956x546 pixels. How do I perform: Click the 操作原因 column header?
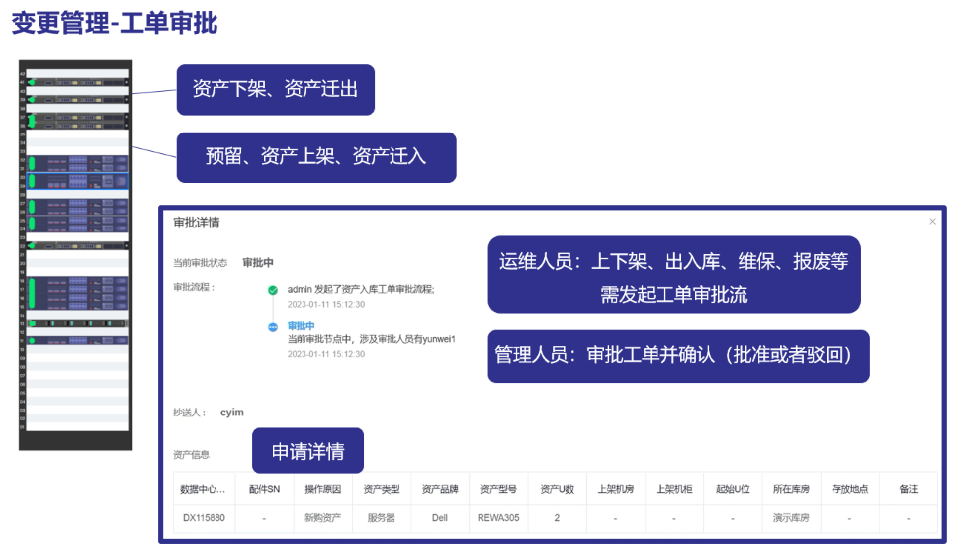(323, 489)
